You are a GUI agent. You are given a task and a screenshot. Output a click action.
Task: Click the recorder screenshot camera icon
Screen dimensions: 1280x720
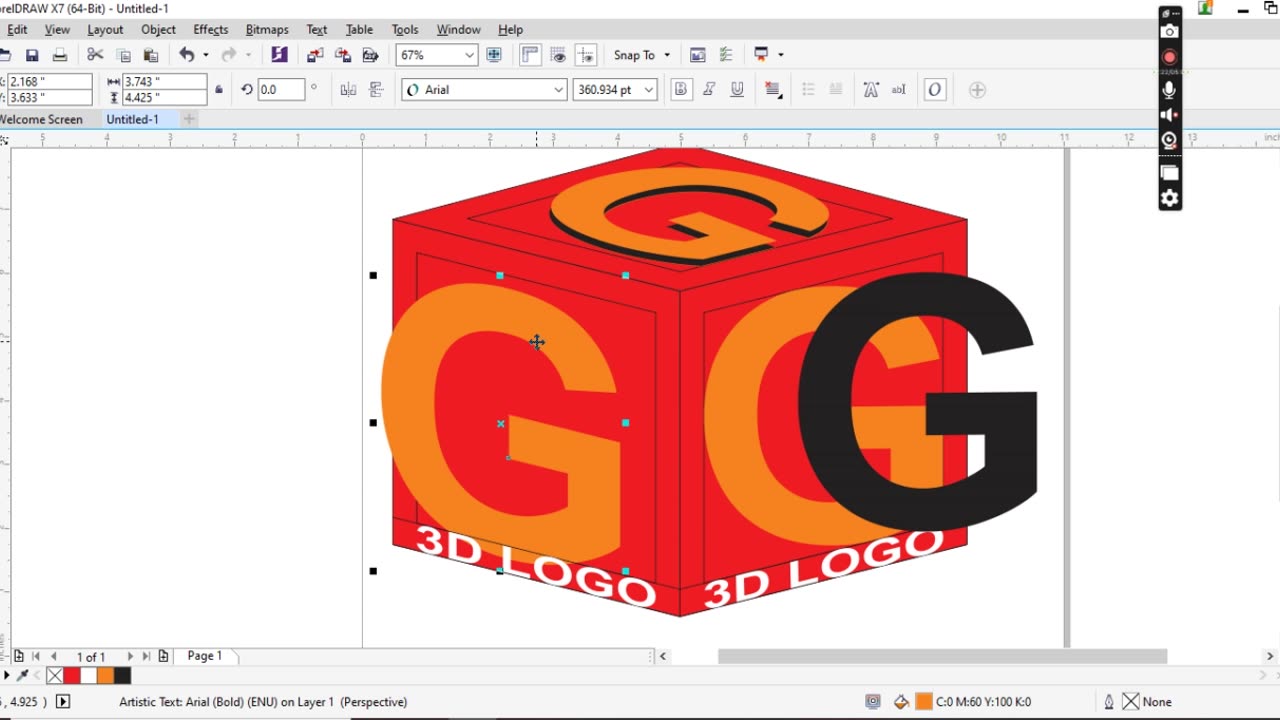coord(1169,31)
